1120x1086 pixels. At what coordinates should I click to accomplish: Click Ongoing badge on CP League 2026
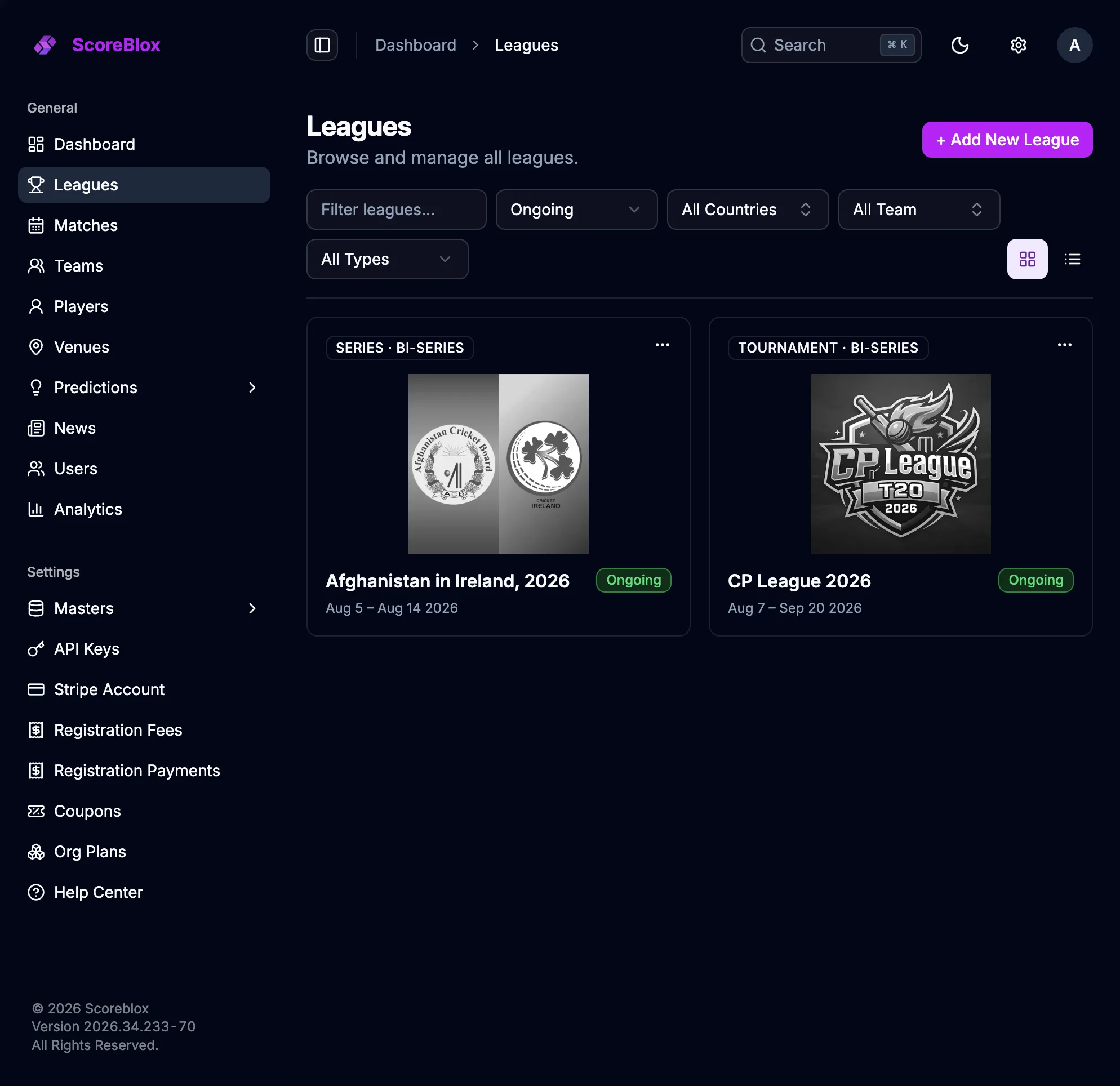click(1035, 580)
